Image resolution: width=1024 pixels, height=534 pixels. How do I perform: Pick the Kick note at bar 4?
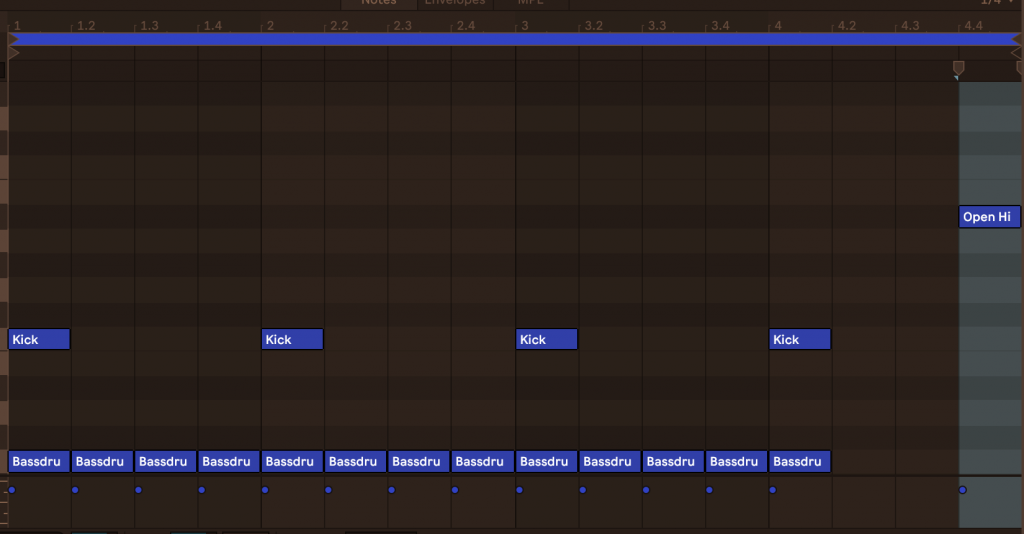click(x=800, y=340)
